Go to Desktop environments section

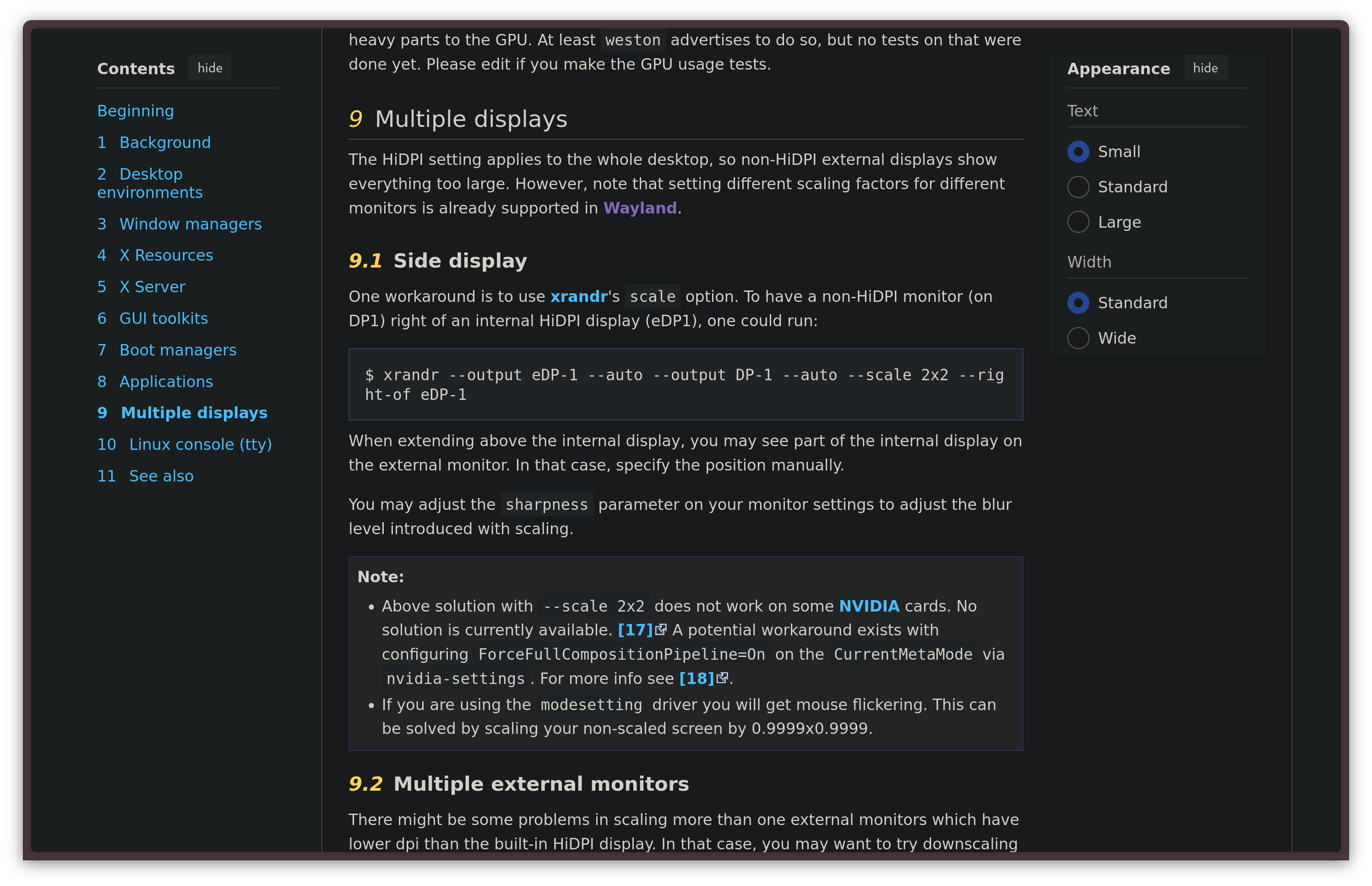tap(150, 183)
